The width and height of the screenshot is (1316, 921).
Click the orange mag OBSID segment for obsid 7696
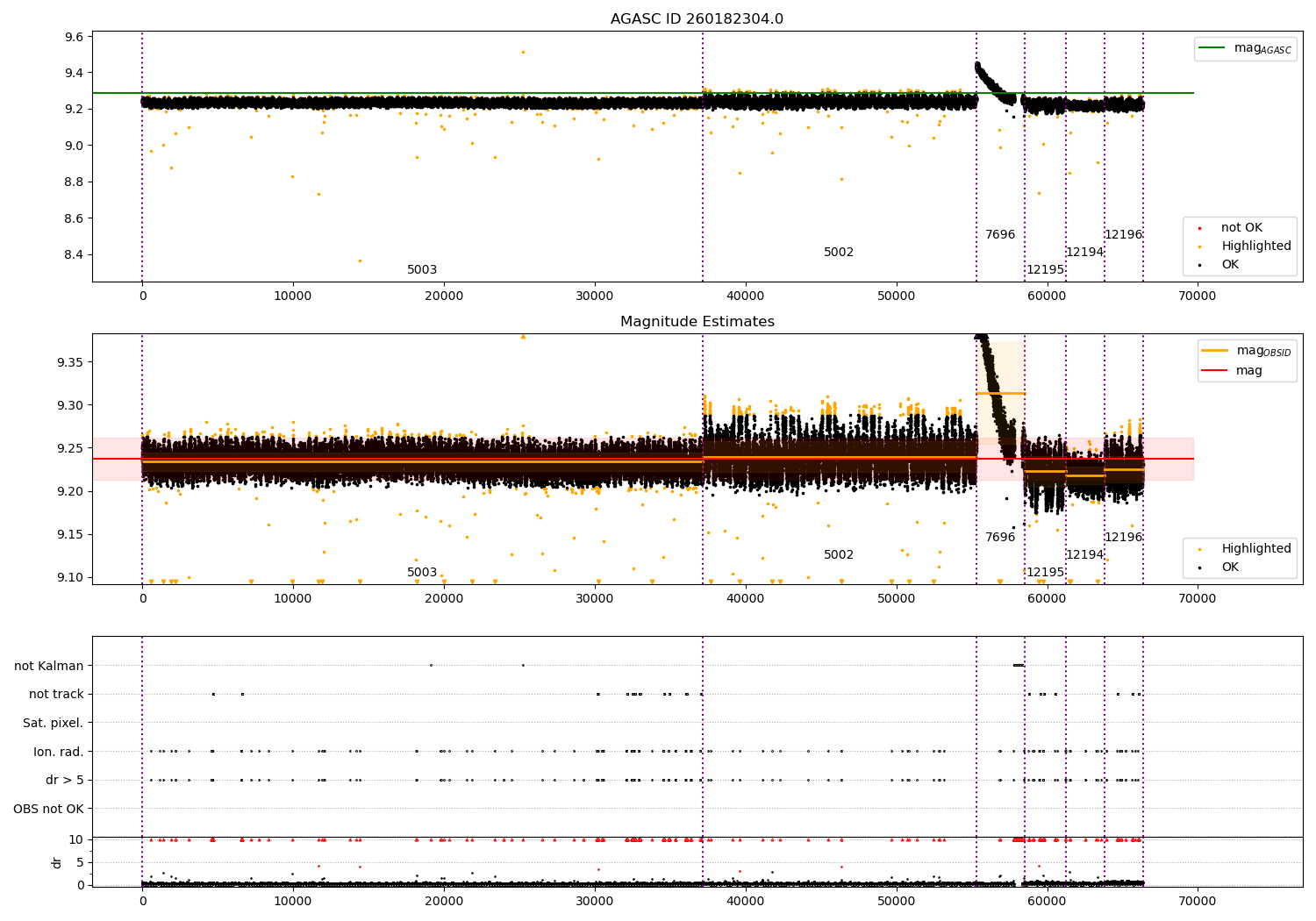(x=1000, y=393)
